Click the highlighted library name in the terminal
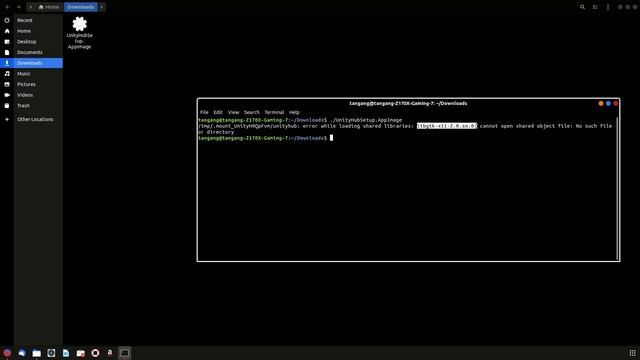 pyautogui.click(x=447, y=126)
